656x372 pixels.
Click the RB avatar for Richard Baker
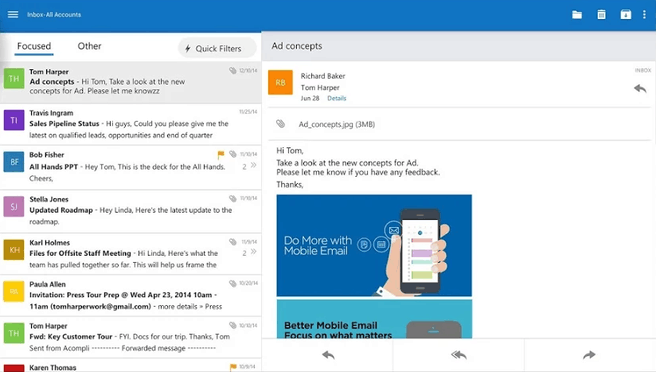pyautogui.click(x=280, y=82)
